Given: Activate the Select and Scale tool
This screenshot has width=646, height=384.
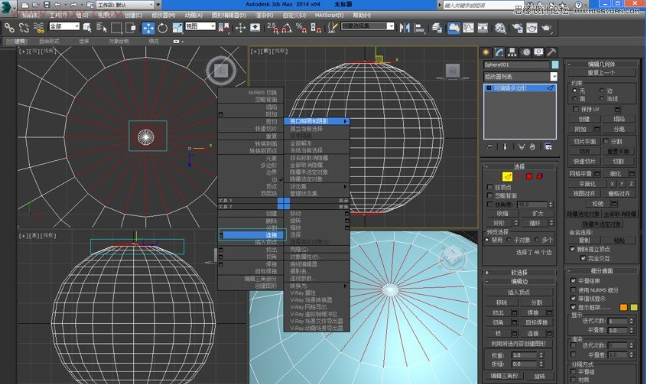Looking at the screenshot, I should pos(178,28).
